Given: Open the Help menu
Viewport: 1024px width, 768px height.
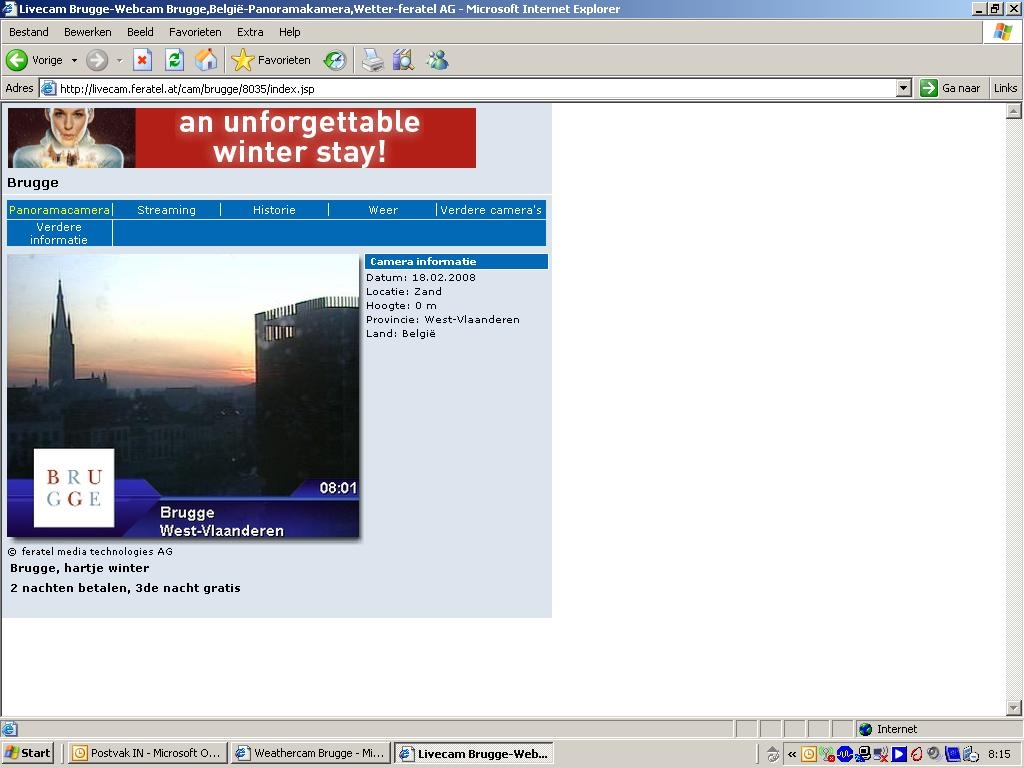Looking at the screenshot, I should (x=289, y=32).
